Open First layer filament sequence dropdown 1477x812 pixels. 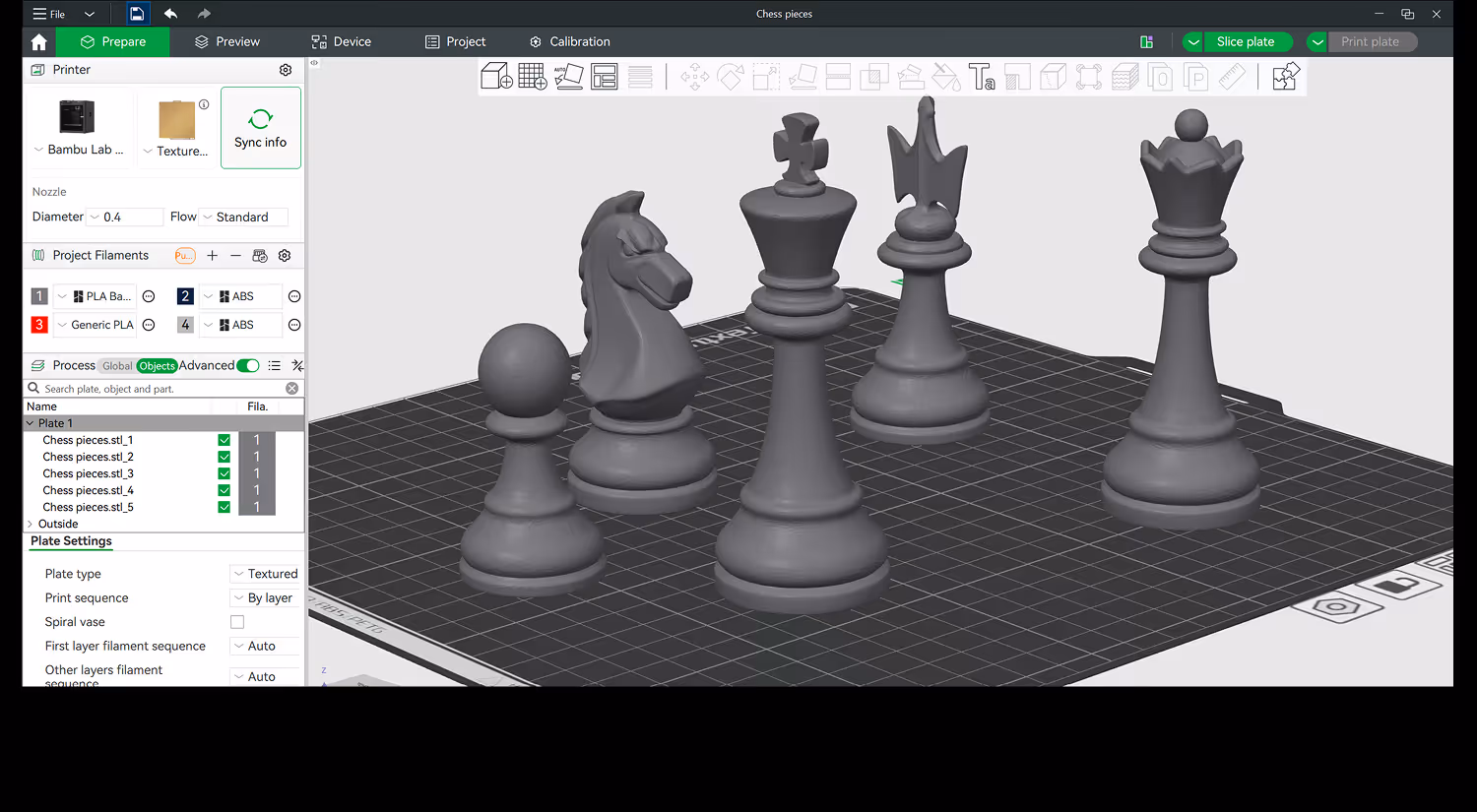pos(265,646)
